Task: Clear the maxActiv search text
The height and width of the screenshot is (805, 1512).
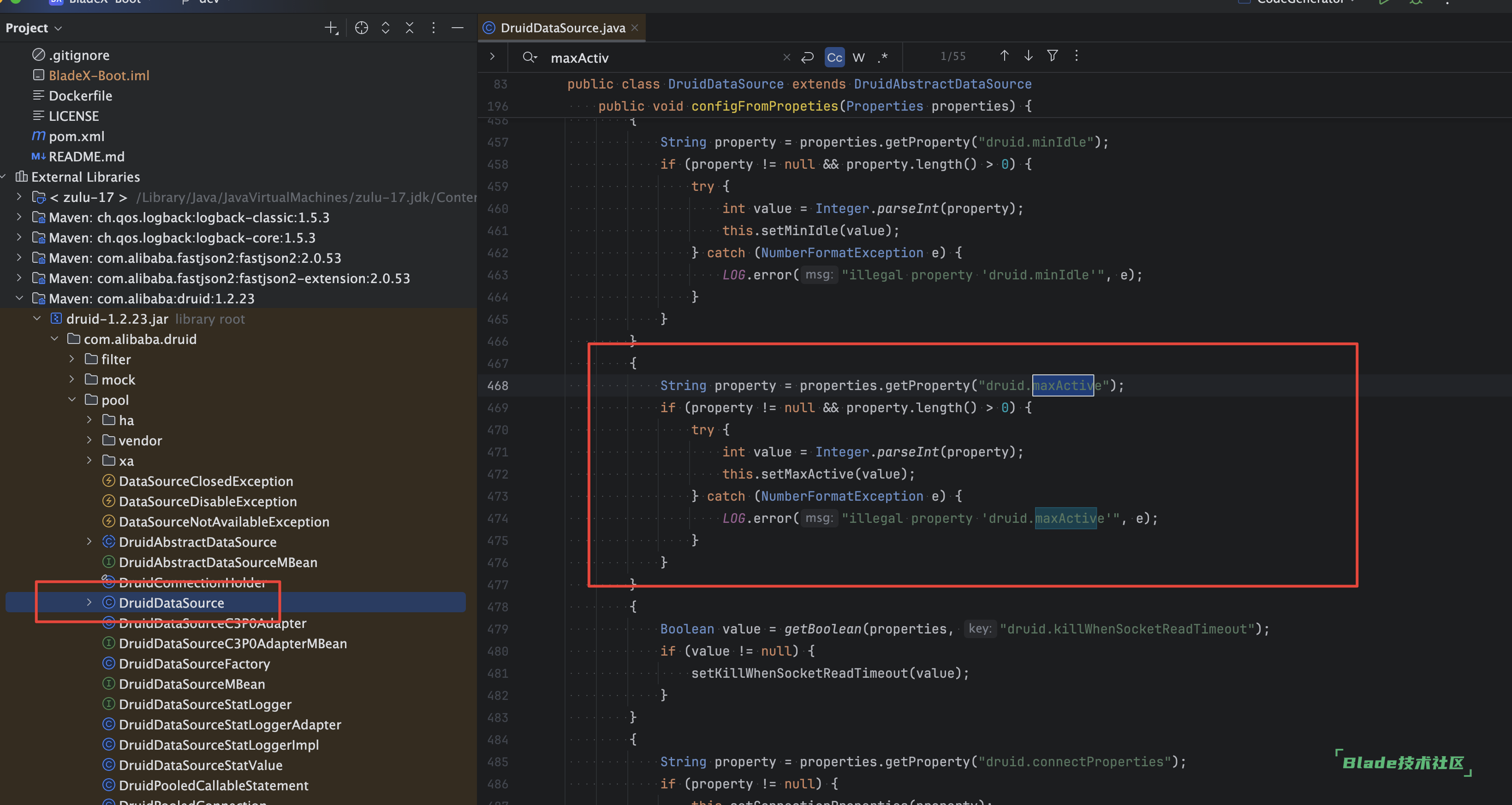Action: (x=786, y=57)
